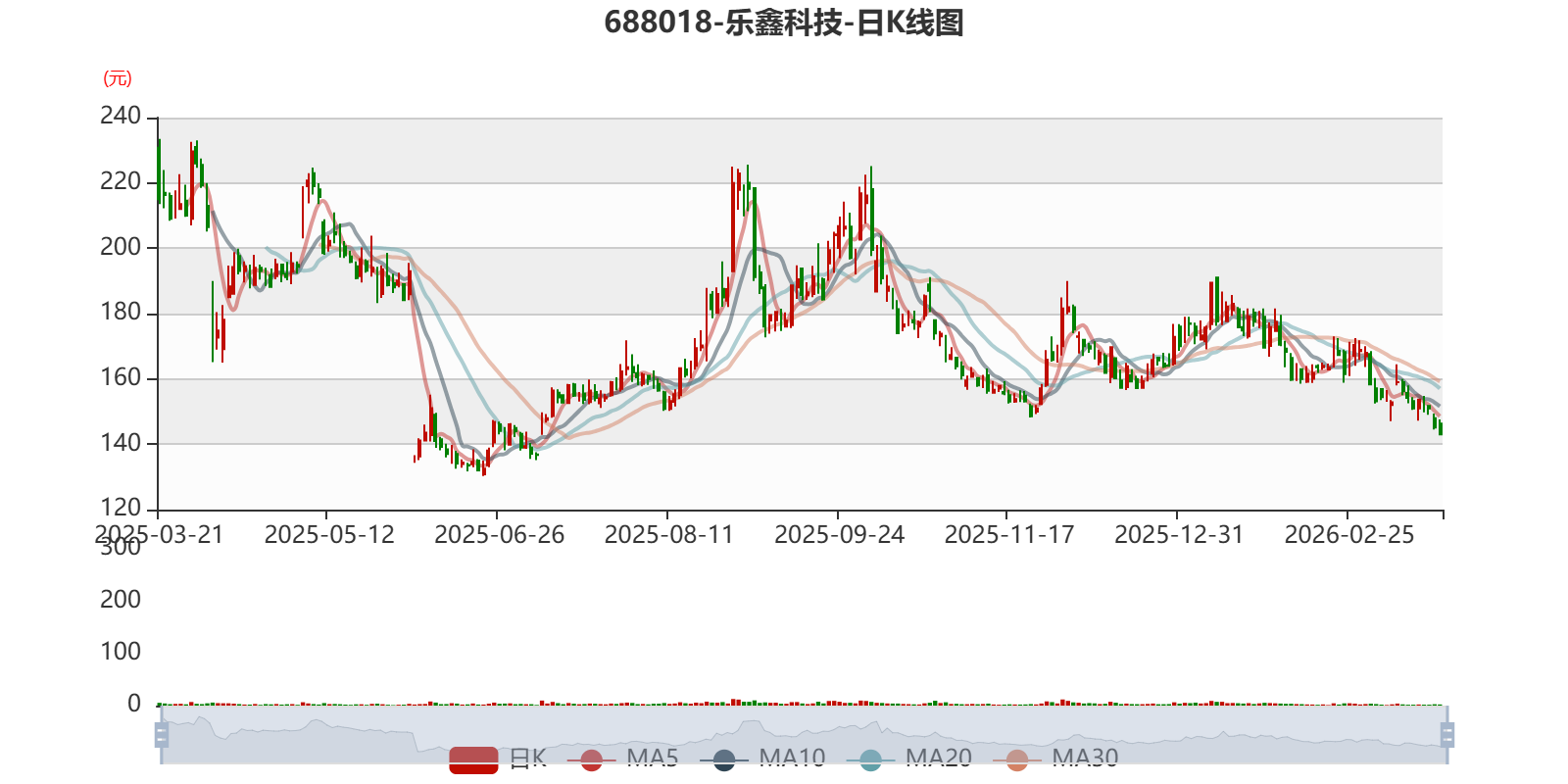Click the 100 volume axis label
The height and width of the screenshot is (784, 1568).
[x=121, y=652]
